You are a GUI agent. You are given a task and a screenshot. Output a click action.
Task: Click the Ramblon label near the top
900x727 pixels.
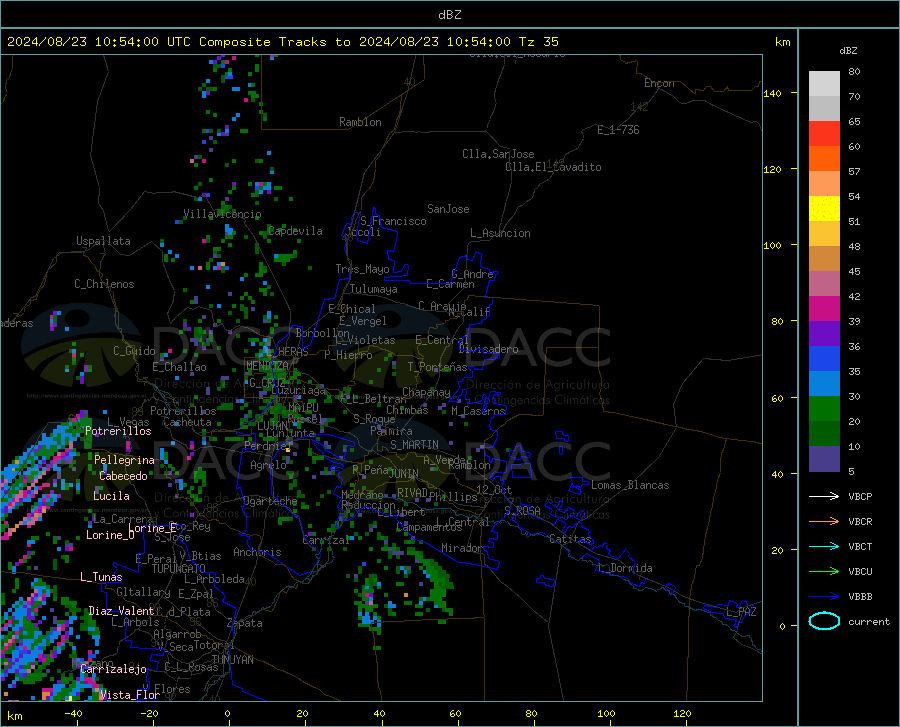tap(360, 122)
